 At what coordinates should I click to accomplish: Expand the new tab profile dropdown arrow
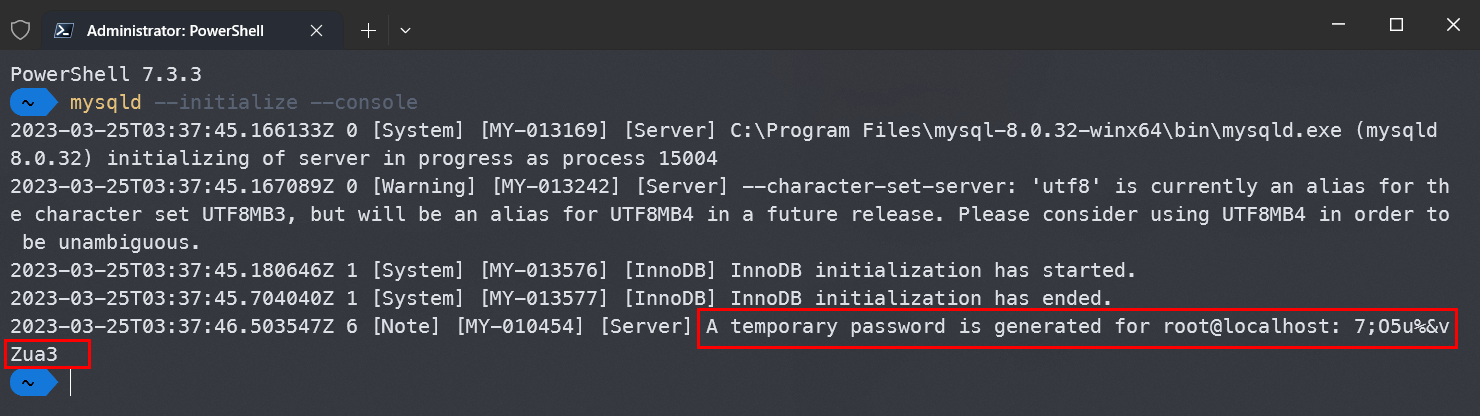coord(405,30)
